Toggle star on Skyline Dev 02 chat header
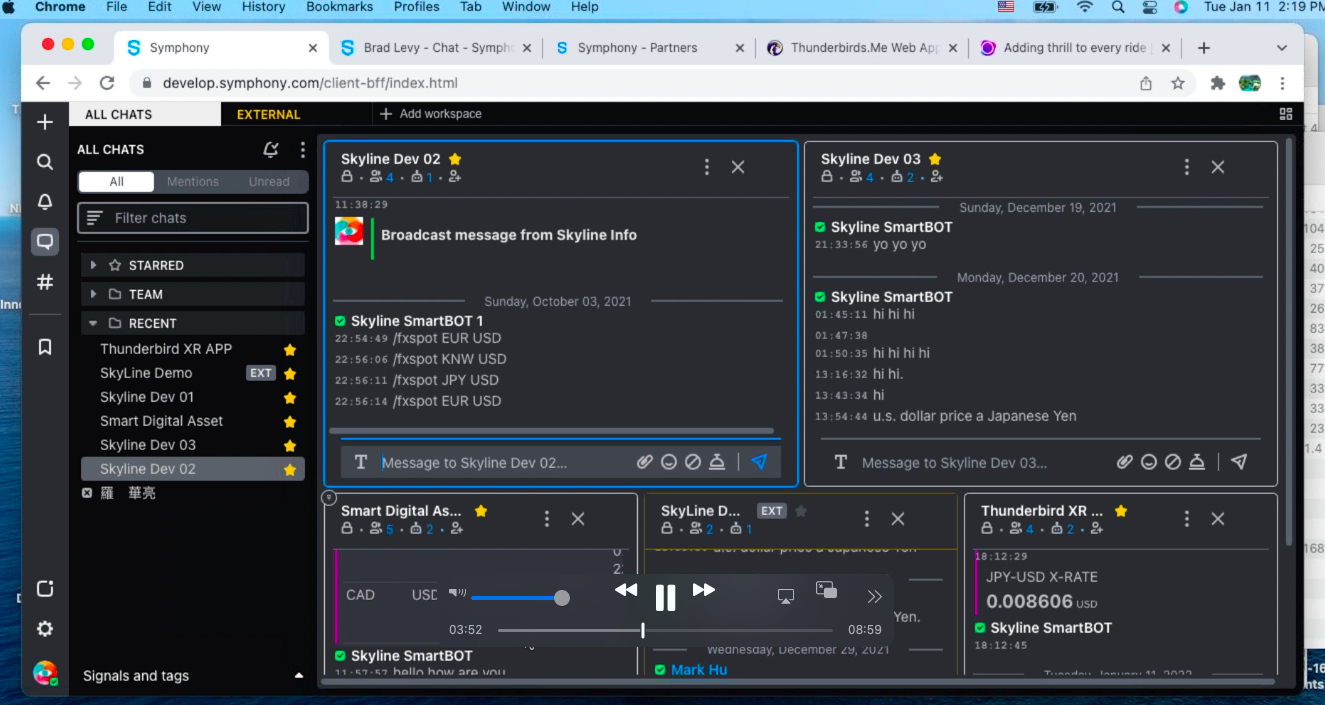The height and width of the screenshot is (705, 1325). tap(455, 159)
